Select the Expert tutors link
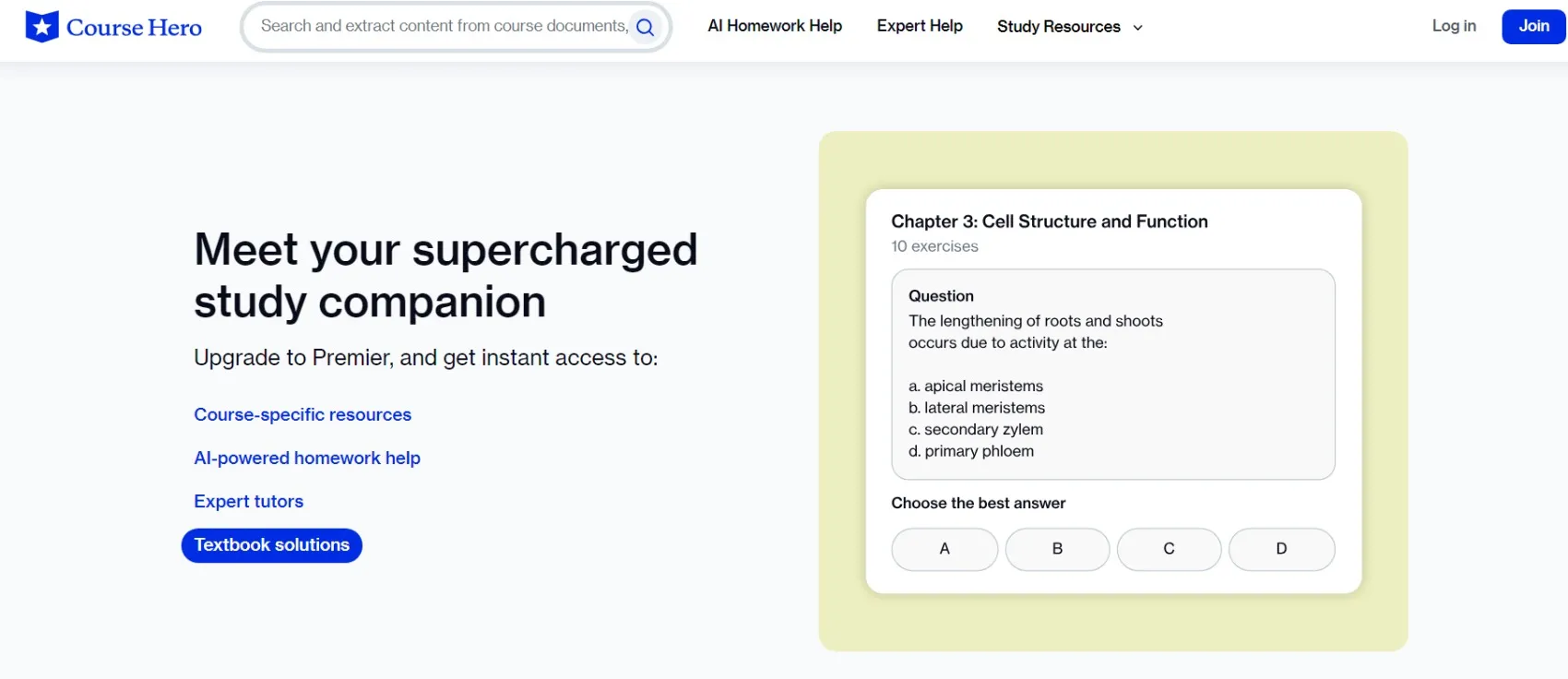This screenshot has height=679, width=1568. pyautogui.click(x=248, y=501)
